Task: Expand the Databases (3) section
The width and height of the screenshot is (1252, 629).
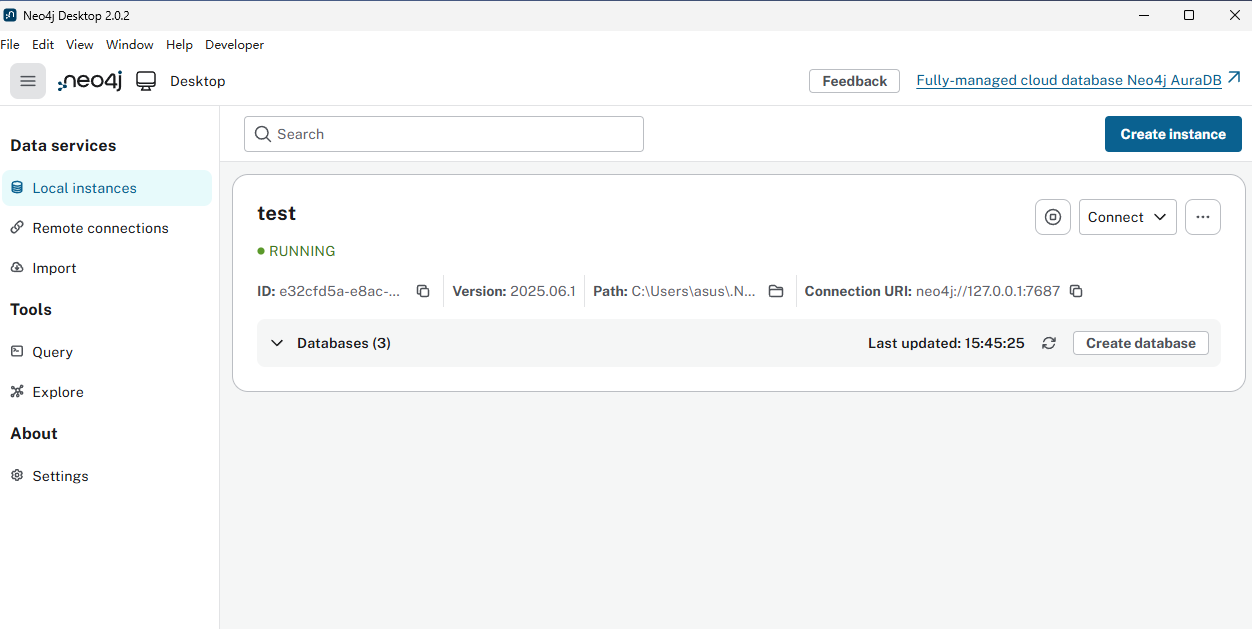Action: pyautogui.click(x=278, y=343)
